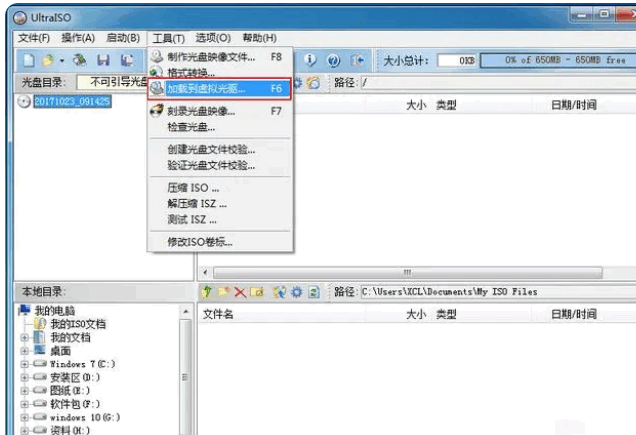Click the Save floppy disk icon
This screenshot has height=435, width=636.
click(103, 60)
